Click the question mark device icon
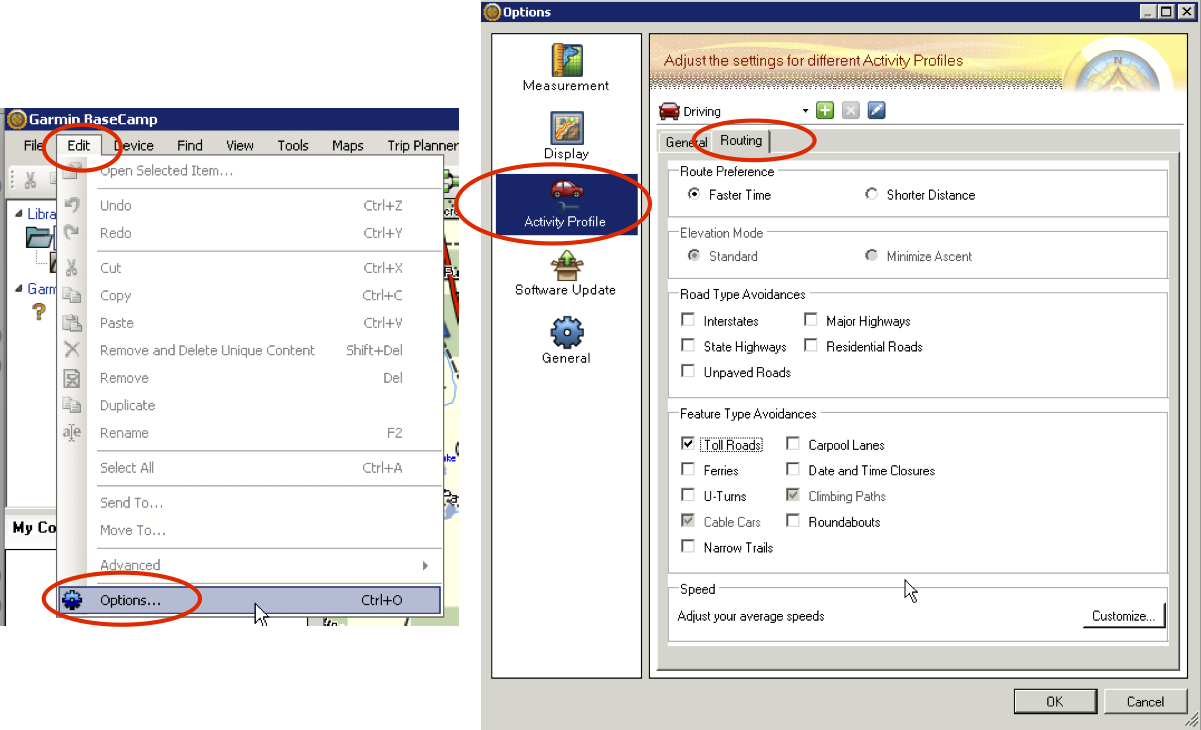Image resolution: width=1201 pixels, height=730 pixels. pos(39,312)
